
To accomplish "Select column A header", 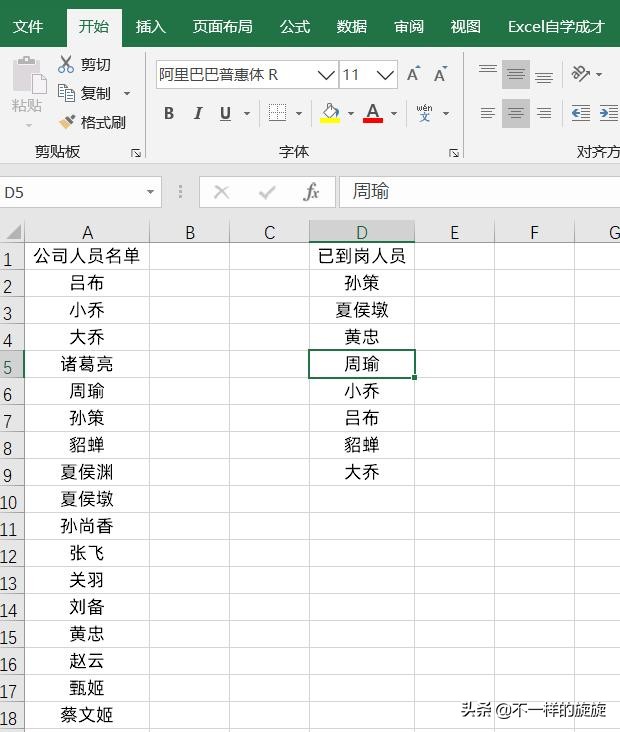I will [x=87, y=232].
